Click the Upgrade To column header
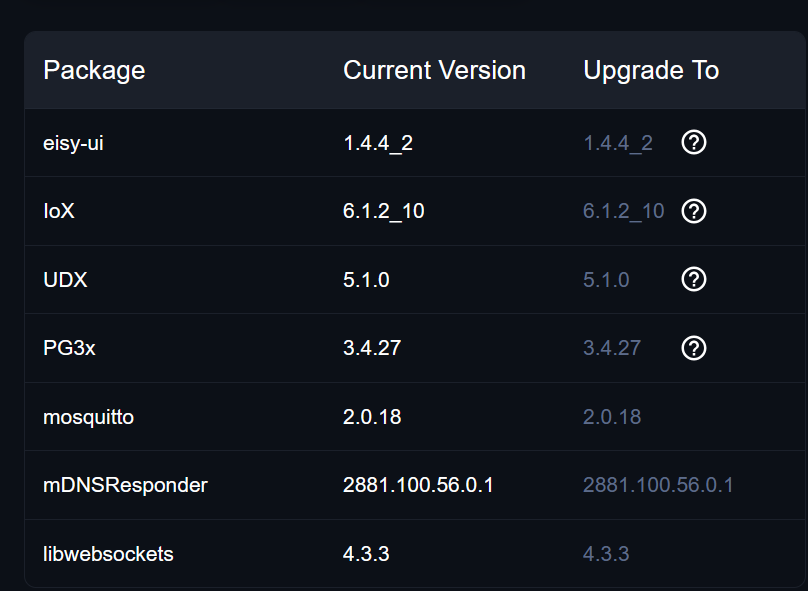Viewport: 808px width, 591px height. click(x=651, y=71)
